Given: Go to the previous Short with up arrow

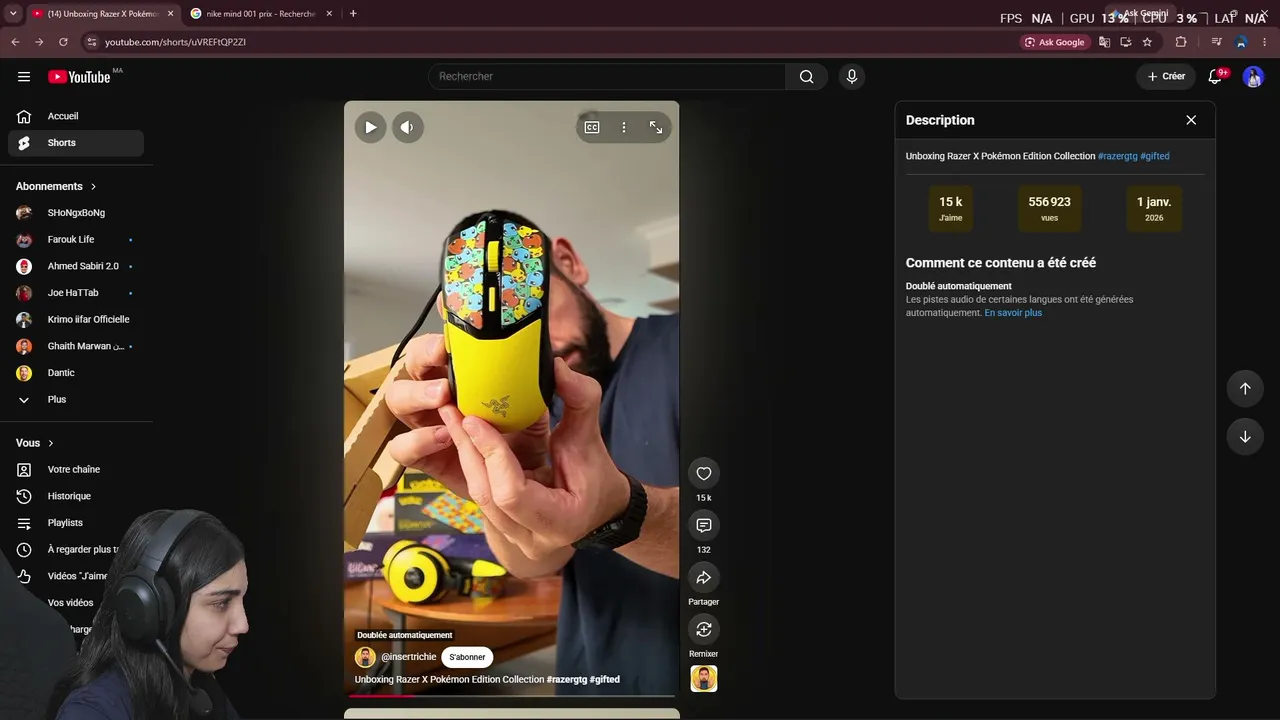Looking at the screenshot, I should point(1245,388).
